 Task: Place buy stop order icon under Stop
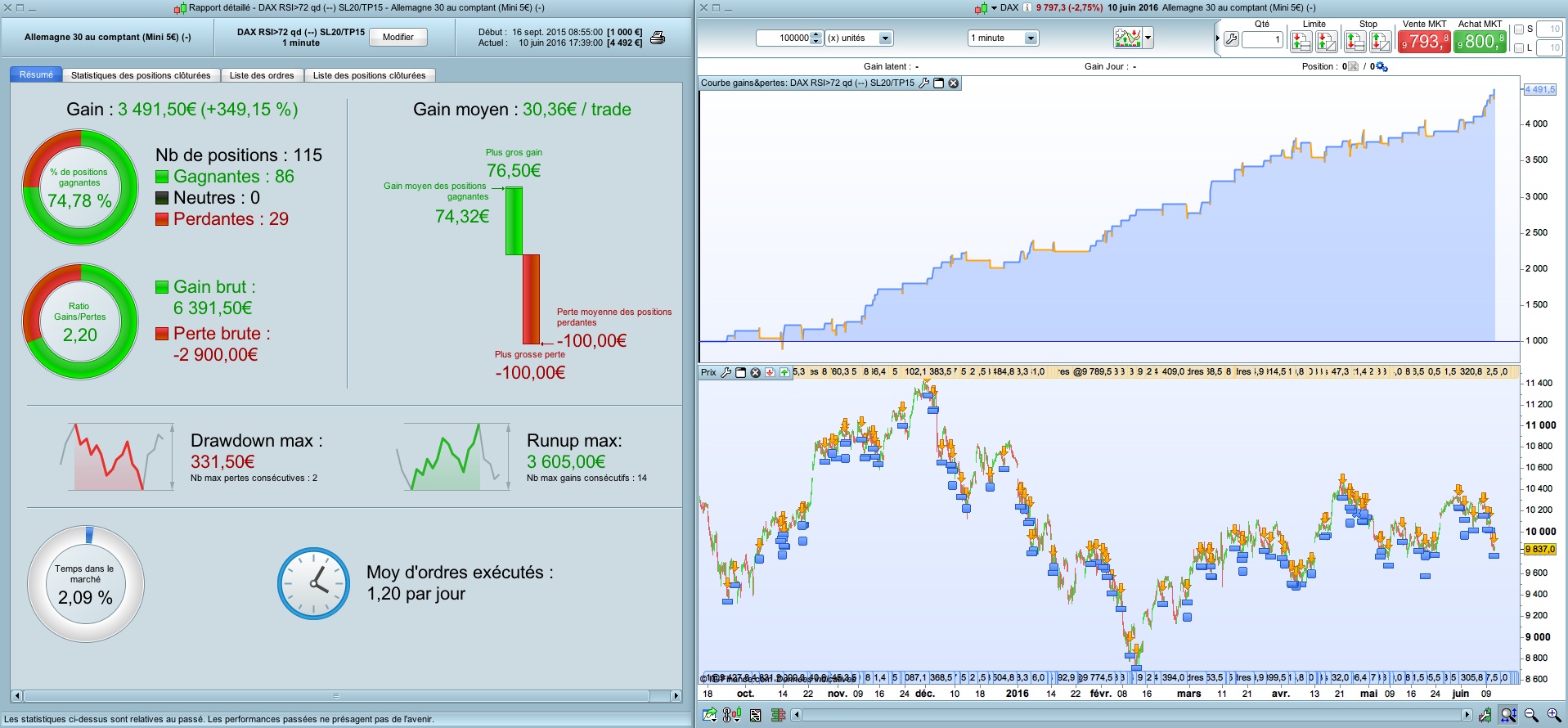point(1381,40)
